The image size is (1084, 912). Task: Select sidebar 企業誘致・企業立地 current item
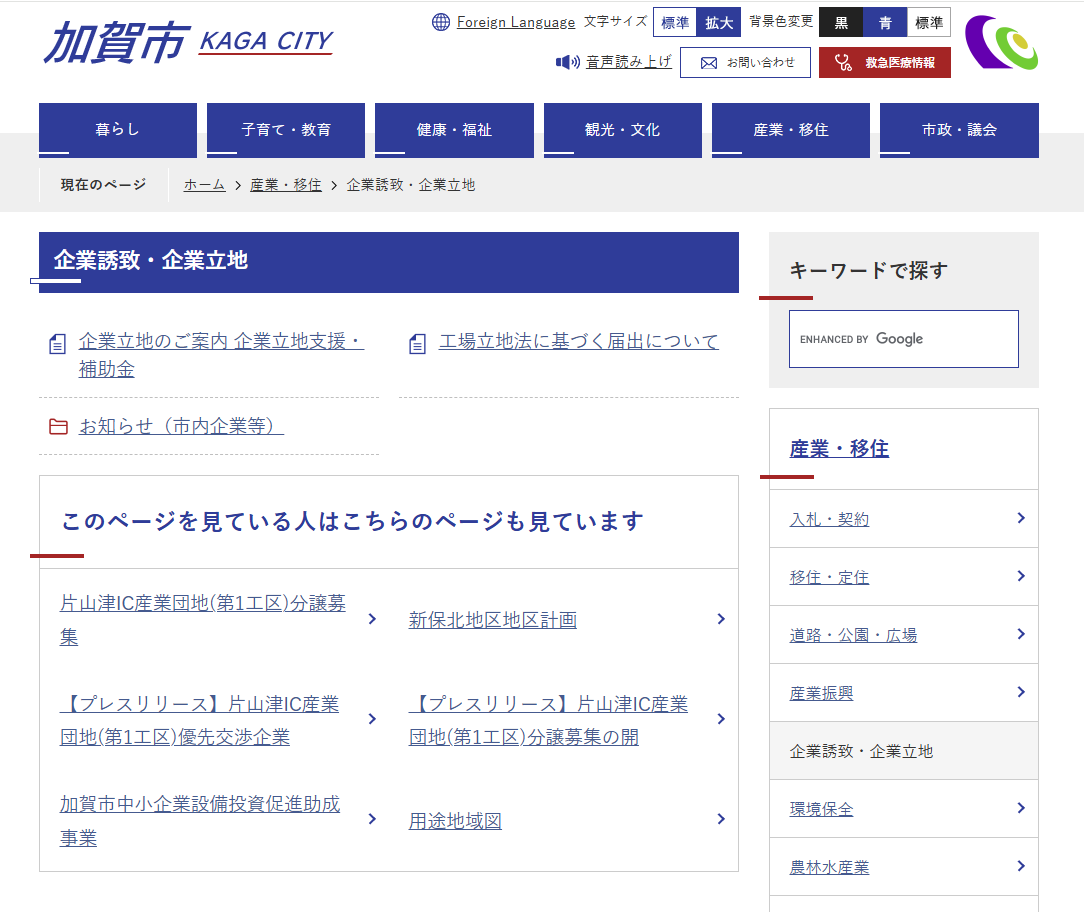pyautogui.click(x=904, y=751)
